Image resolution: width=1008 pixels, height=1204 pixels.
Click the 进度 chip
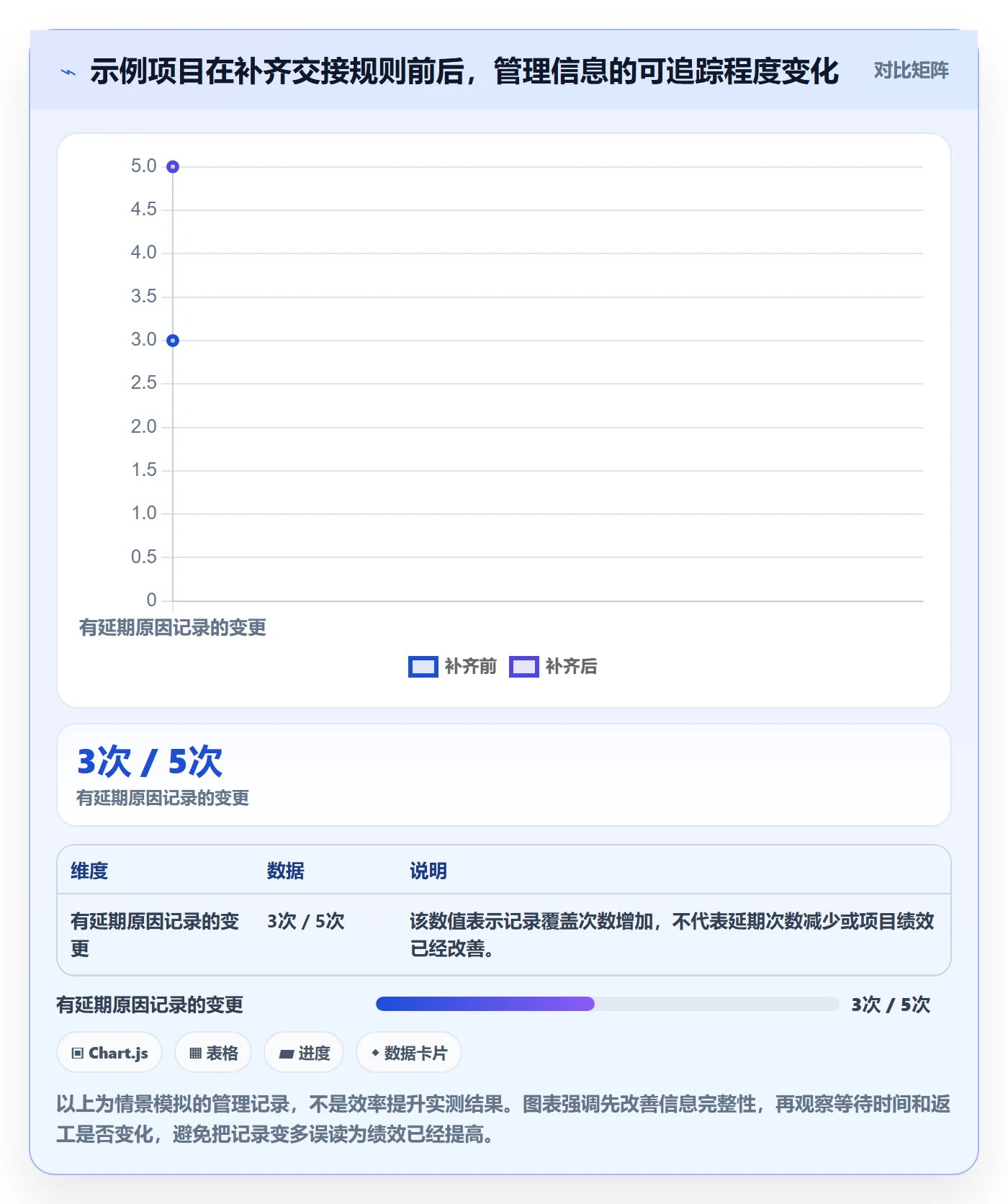(304, 1053)
